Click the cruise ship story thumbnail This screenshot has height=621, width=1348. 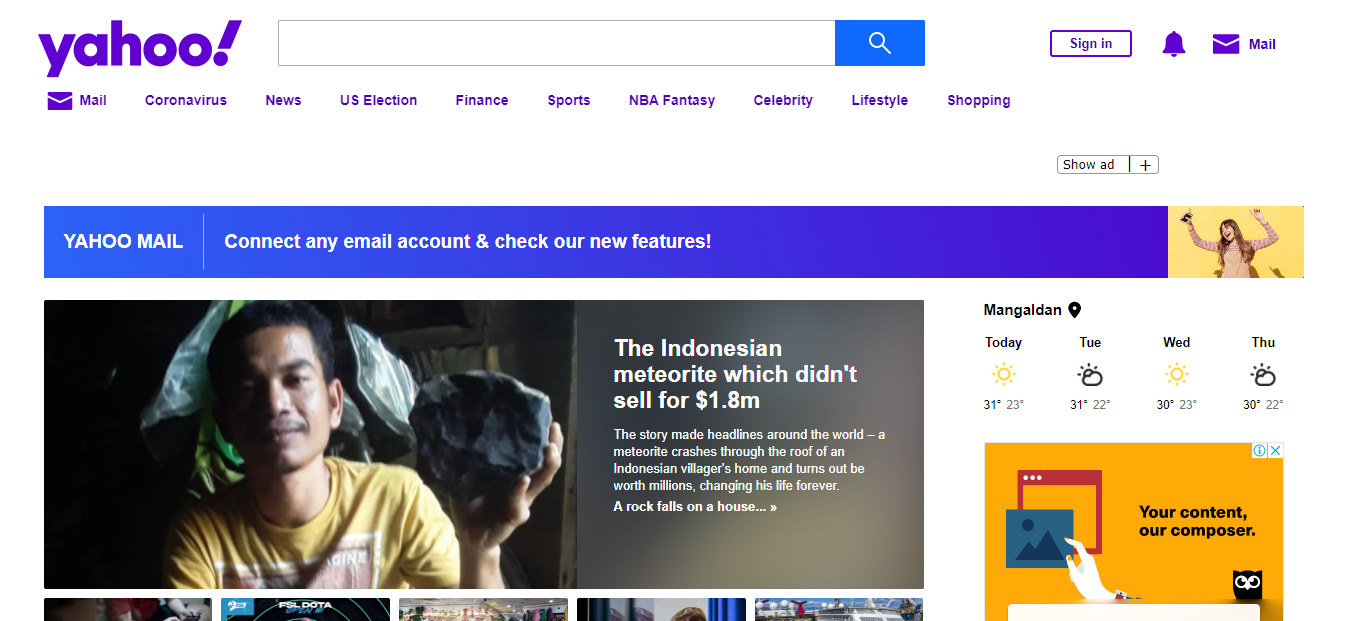click(x=839, y=609)
